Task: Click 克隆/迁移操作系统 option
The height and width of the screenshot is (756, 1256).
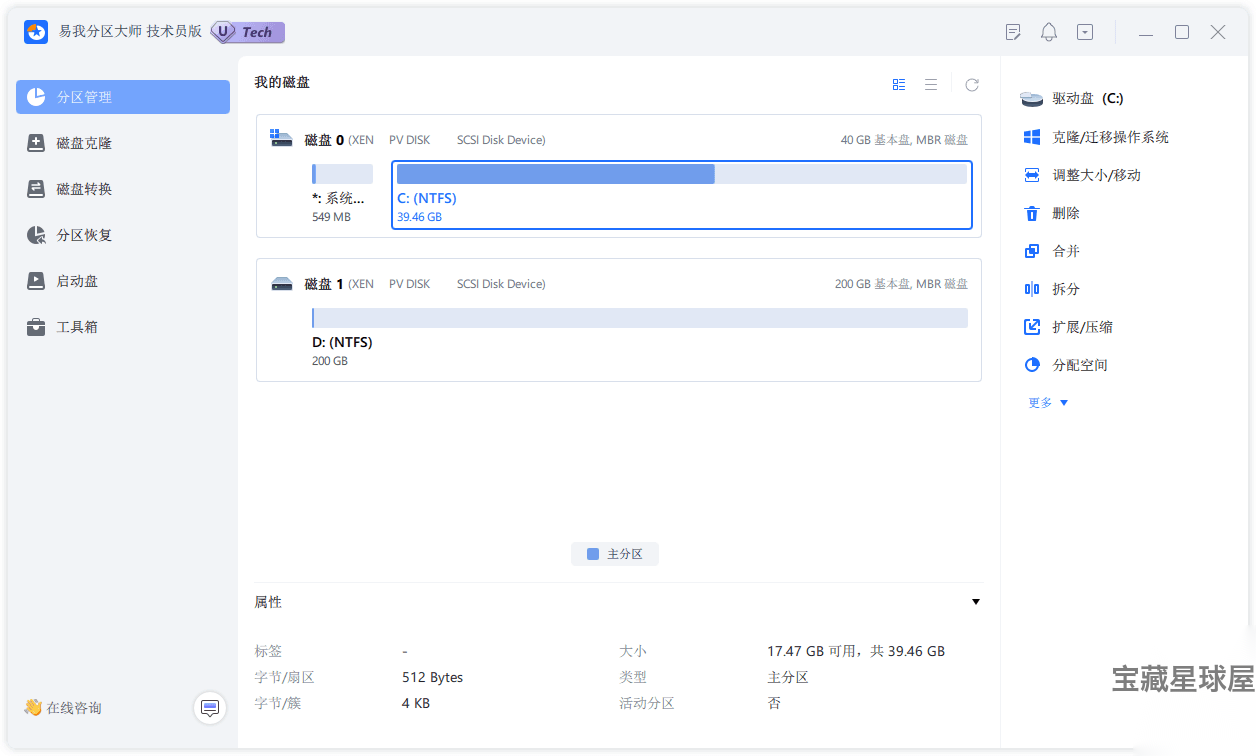Action: pos(1096,137)
